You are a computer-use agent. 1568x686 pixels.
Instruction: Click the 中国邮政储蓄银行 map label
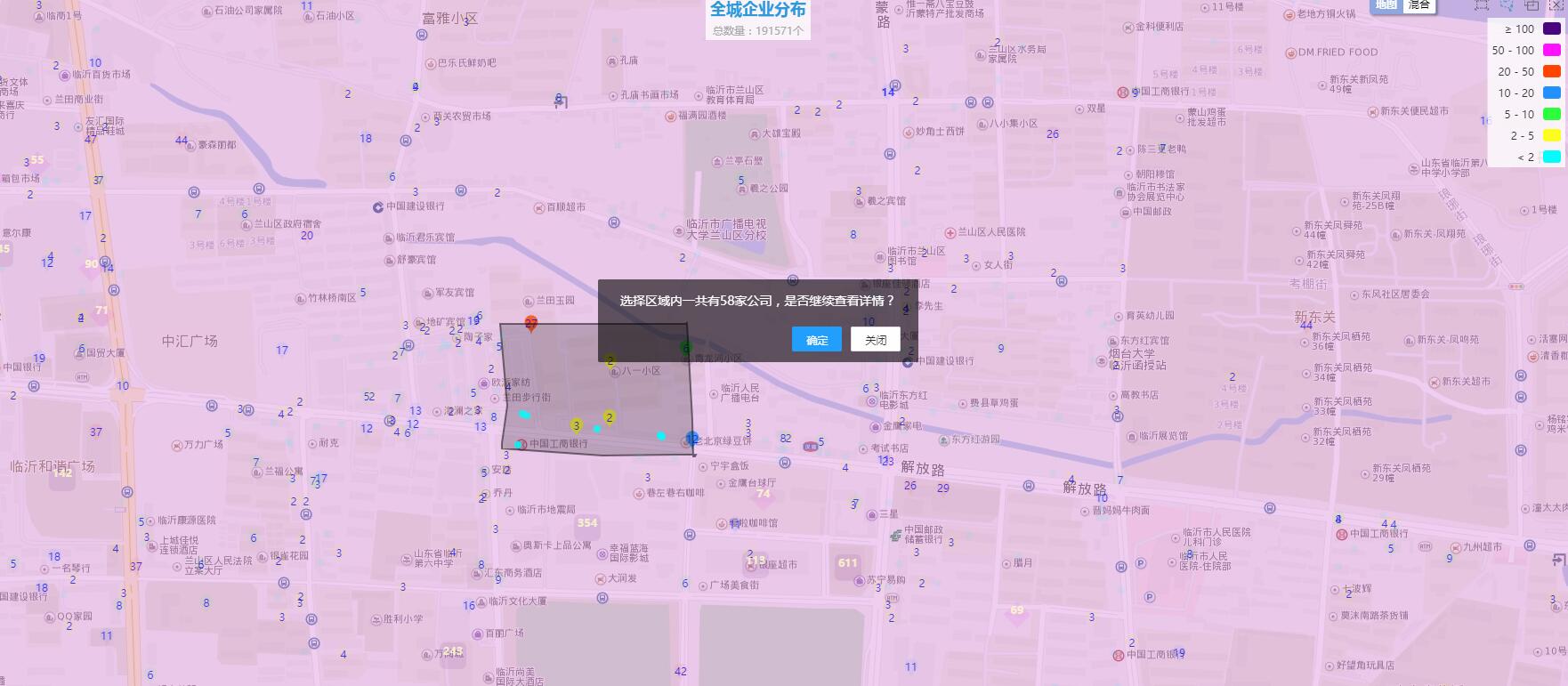[924, 535]
